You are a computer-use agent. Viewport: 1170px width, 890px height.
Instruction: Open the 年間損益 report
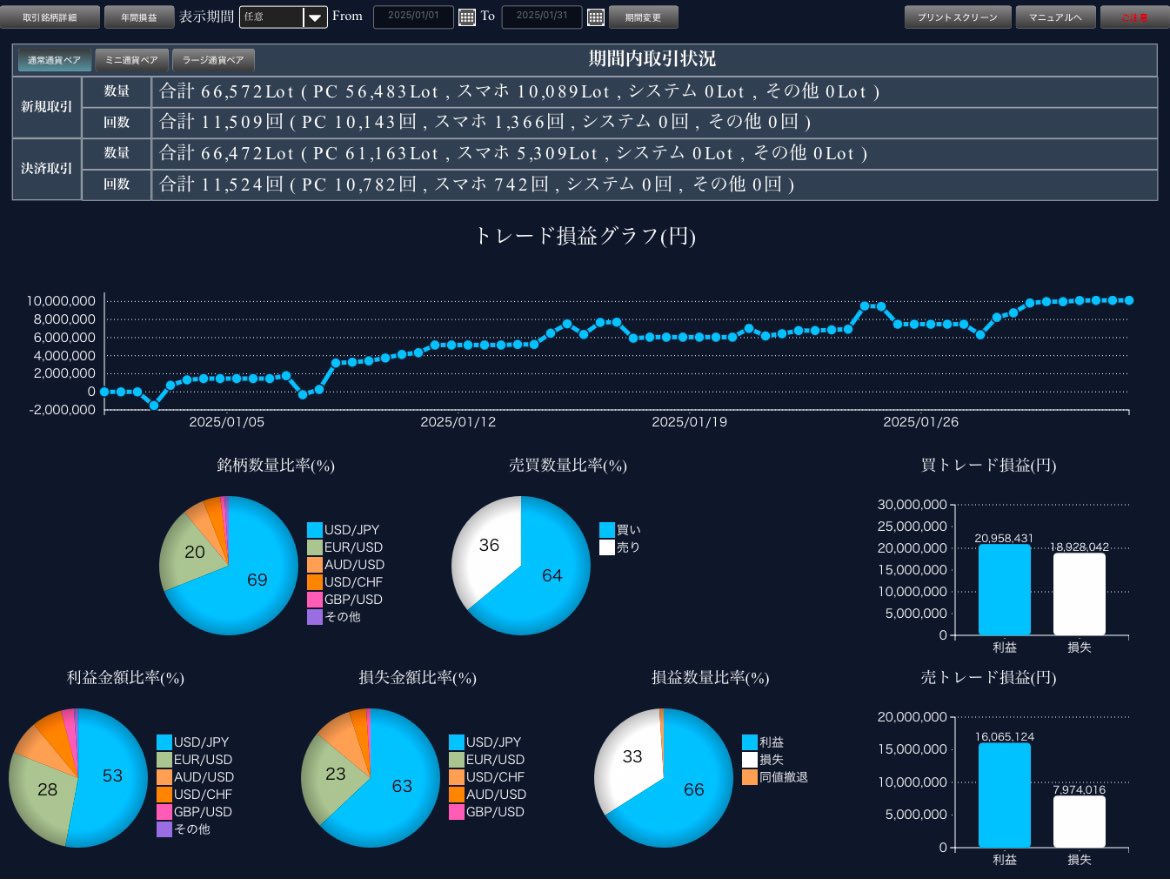(x=139, y=16)
